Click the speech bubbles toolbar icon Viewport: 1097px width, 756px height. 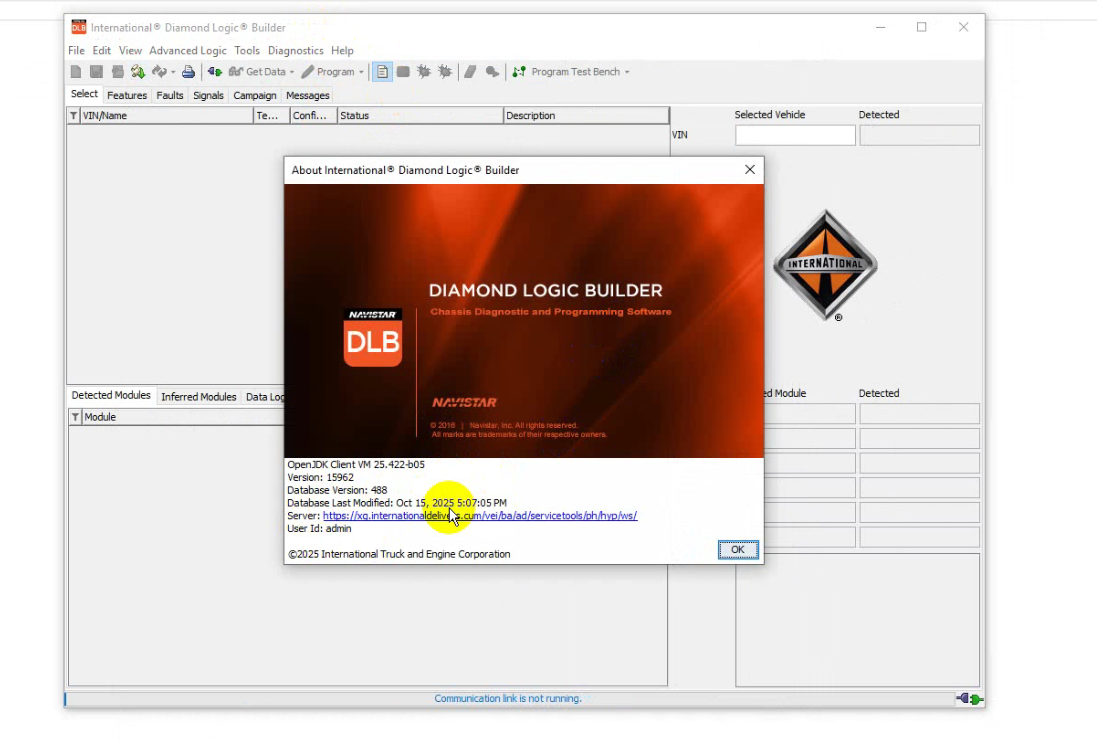click(492, 72)
